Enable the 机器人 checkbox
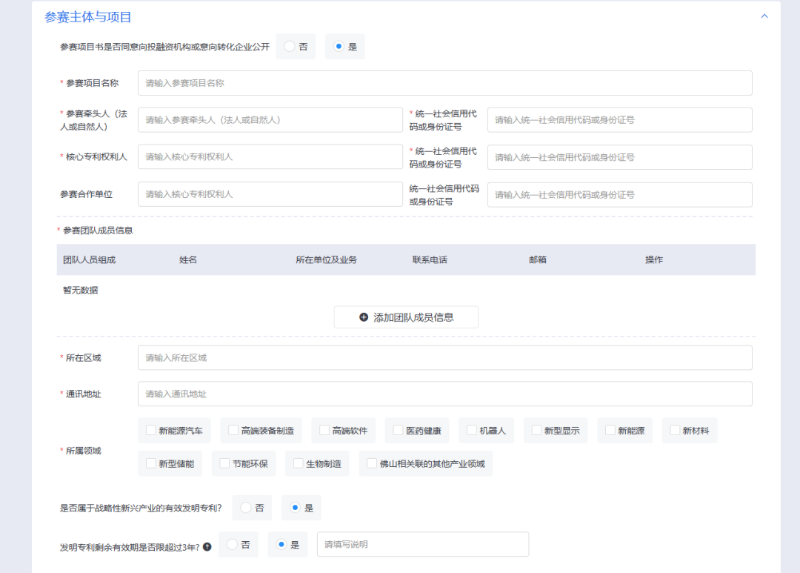Screen dimensions: 800x573 (x=469, y=431)
